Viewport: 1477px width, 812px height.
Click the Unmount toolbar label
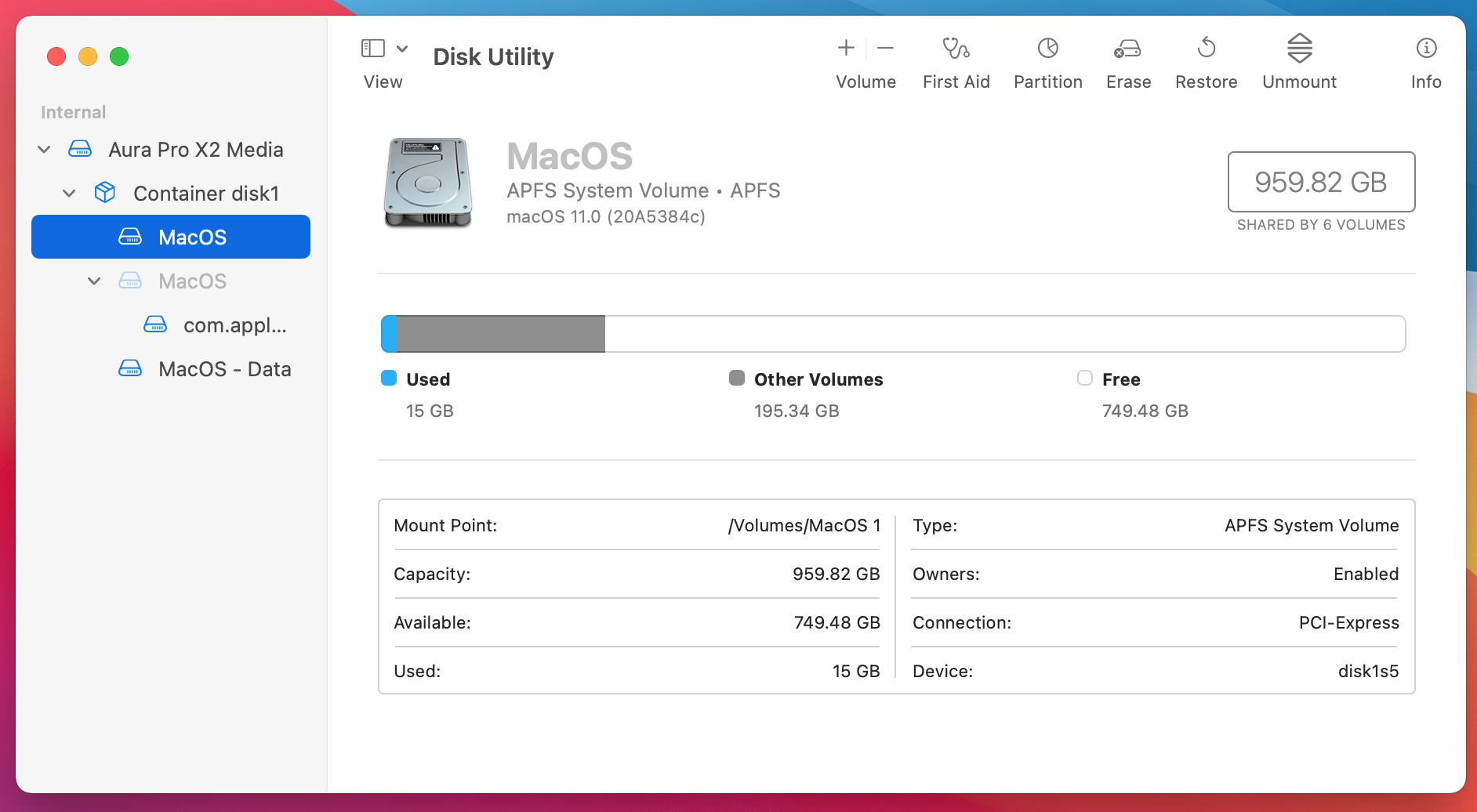point(1300,82)
